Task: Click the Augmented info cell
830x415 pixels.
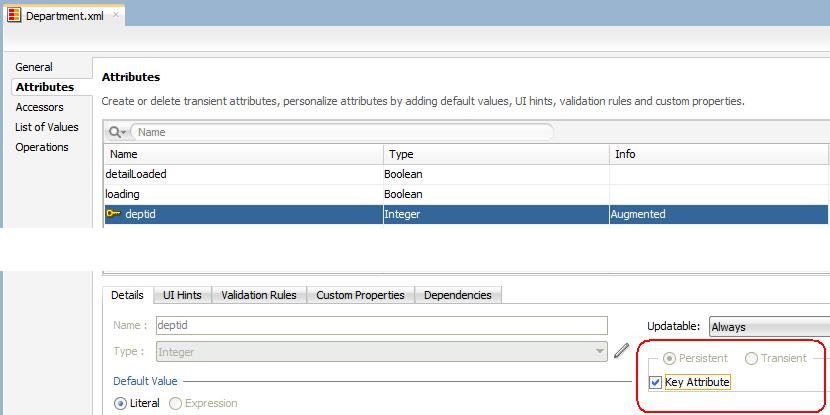Action: click(719, 214)
